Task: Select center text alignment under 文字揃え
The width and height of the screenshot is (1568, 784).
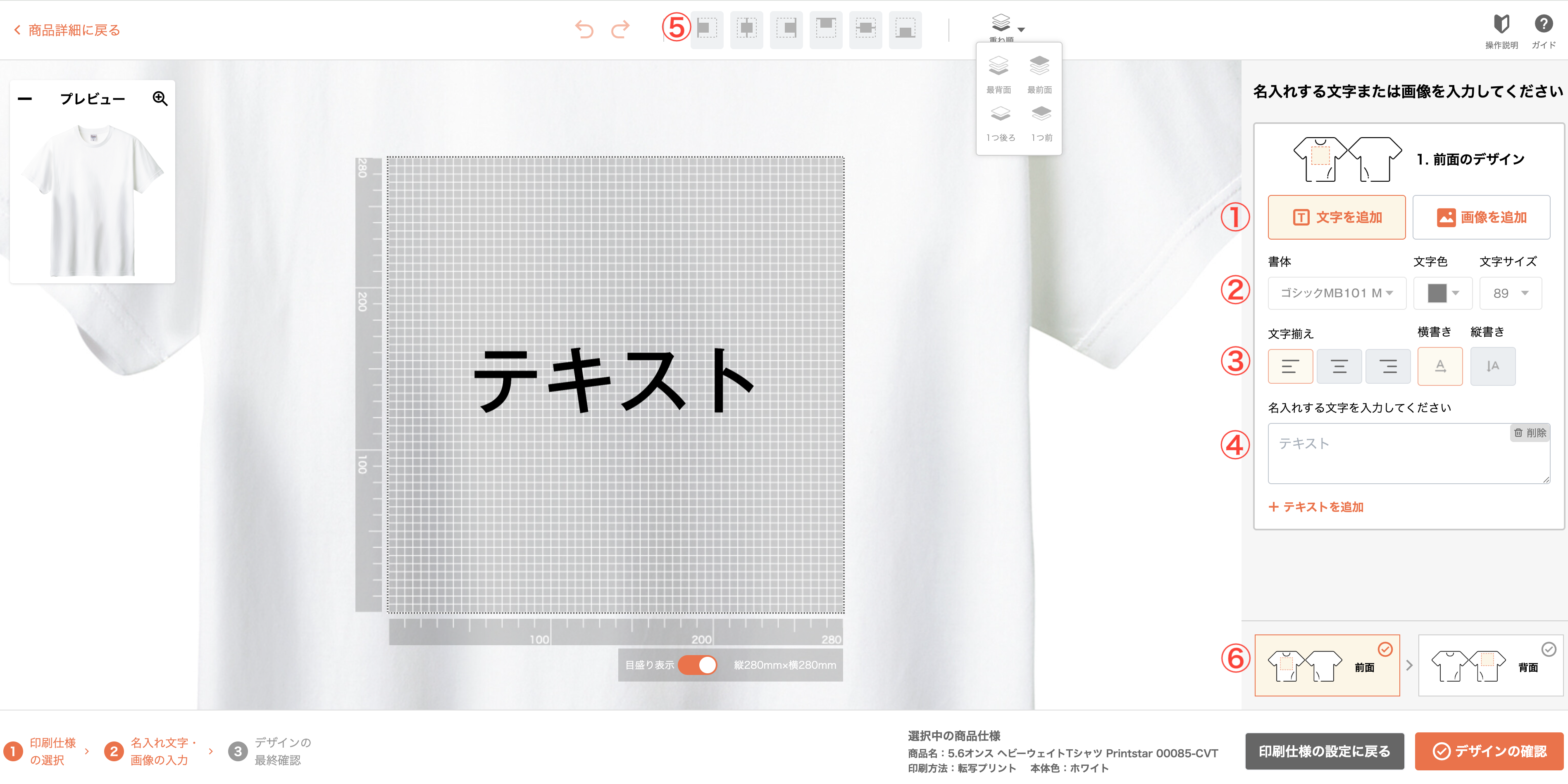Action: (x=1339, y=366)
